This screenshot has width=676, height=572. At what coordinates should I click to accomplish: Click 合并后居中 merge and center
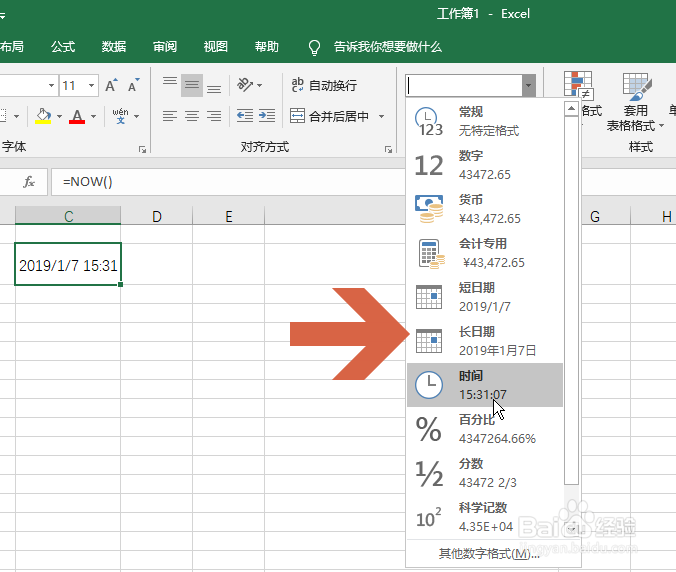tap(329, 116)
